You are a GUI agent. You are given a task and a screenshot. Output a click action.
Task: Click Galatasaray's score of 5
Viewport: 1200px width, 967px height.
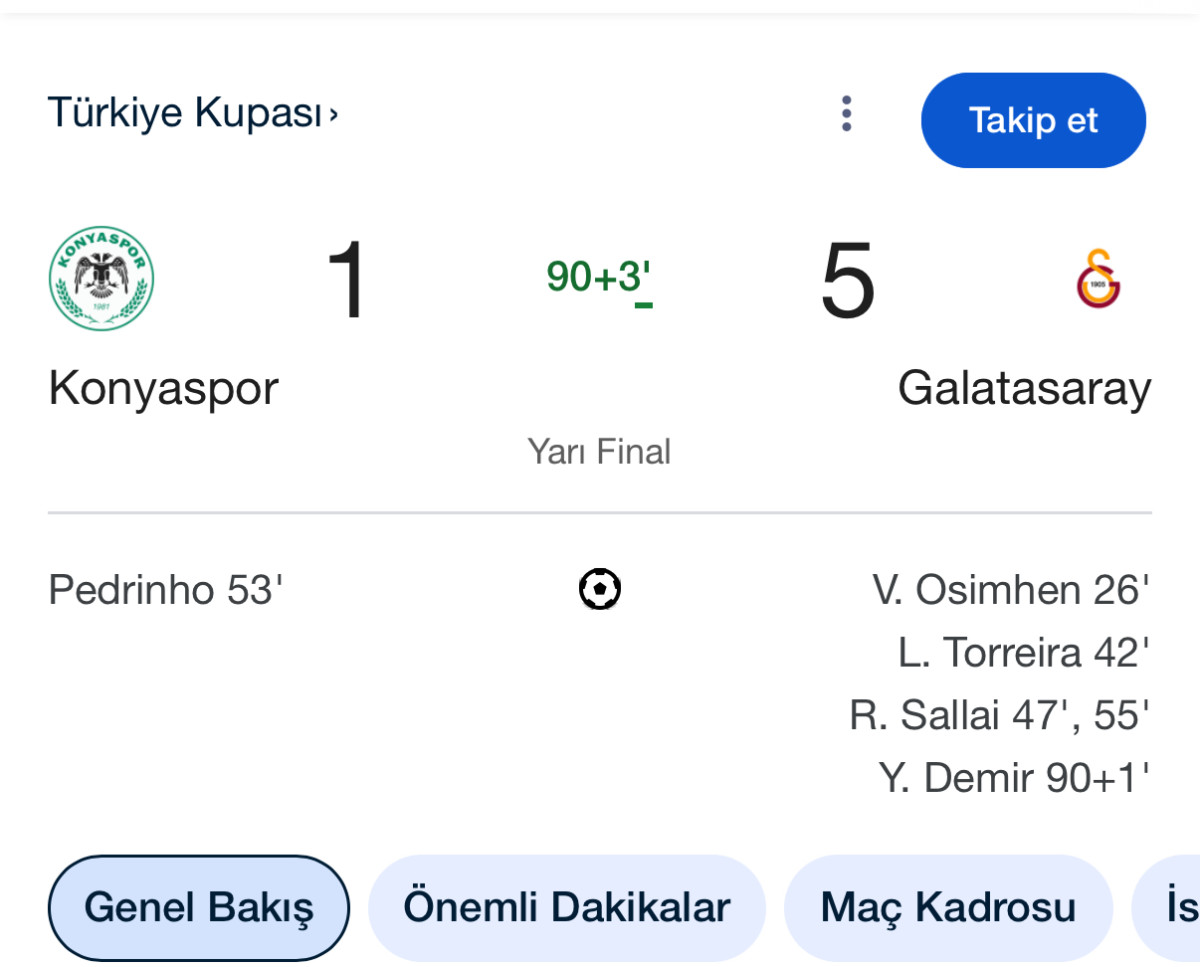(847, 282)
